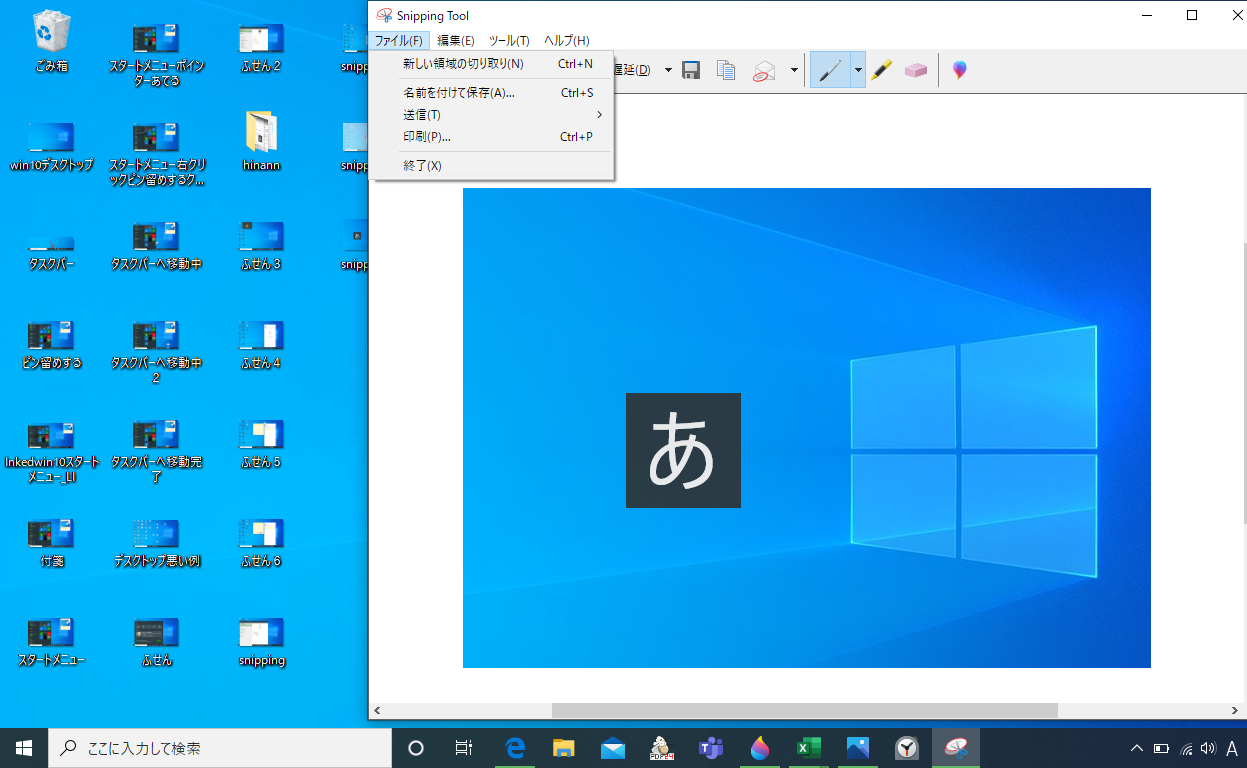Screen dimensions: 1247x768
Task: Open the Delay (遅延) dropdown arrow
Action: coord(668,70)
